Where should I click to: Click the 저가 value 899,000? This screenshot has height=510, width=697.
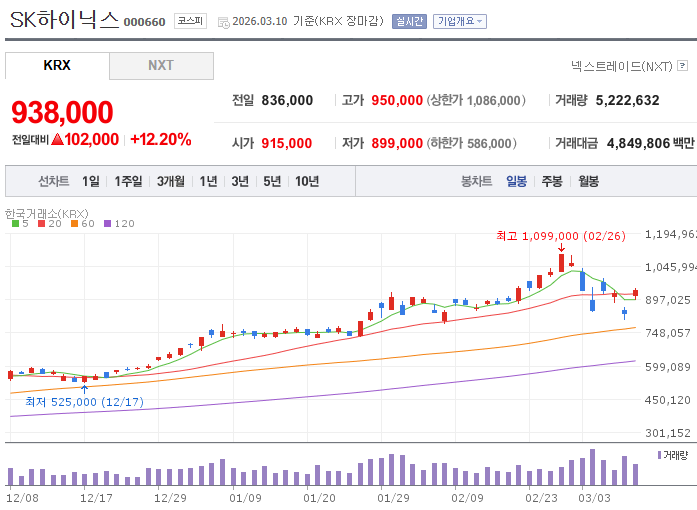click(x=397, y=143)
